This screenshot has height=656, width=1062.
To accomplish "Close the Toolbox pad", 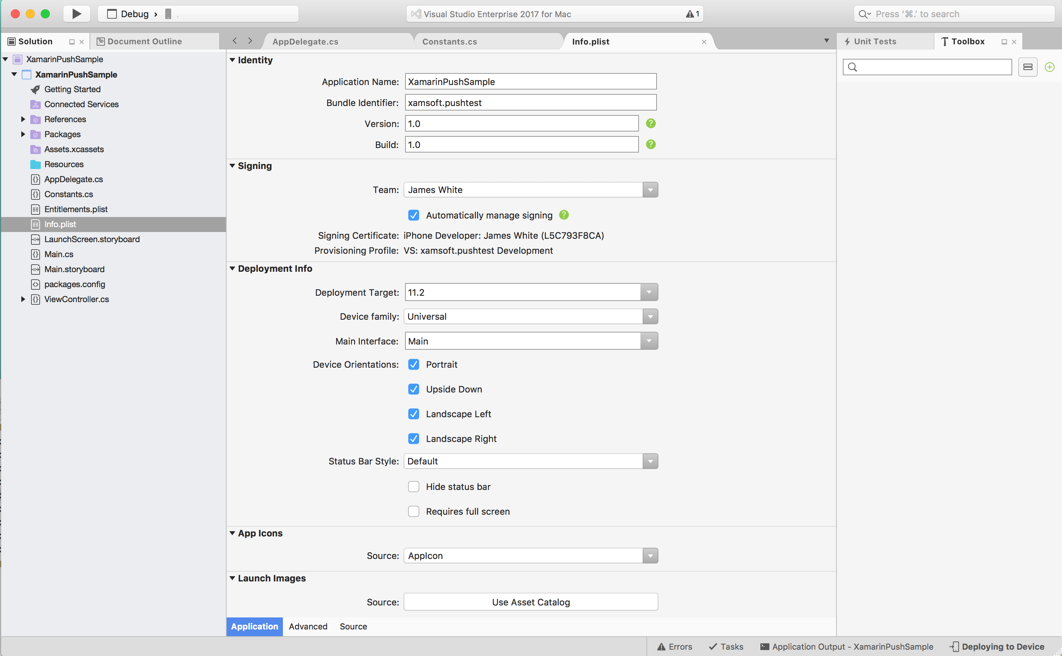I will pyautogui.click(x=1014, y=42).
